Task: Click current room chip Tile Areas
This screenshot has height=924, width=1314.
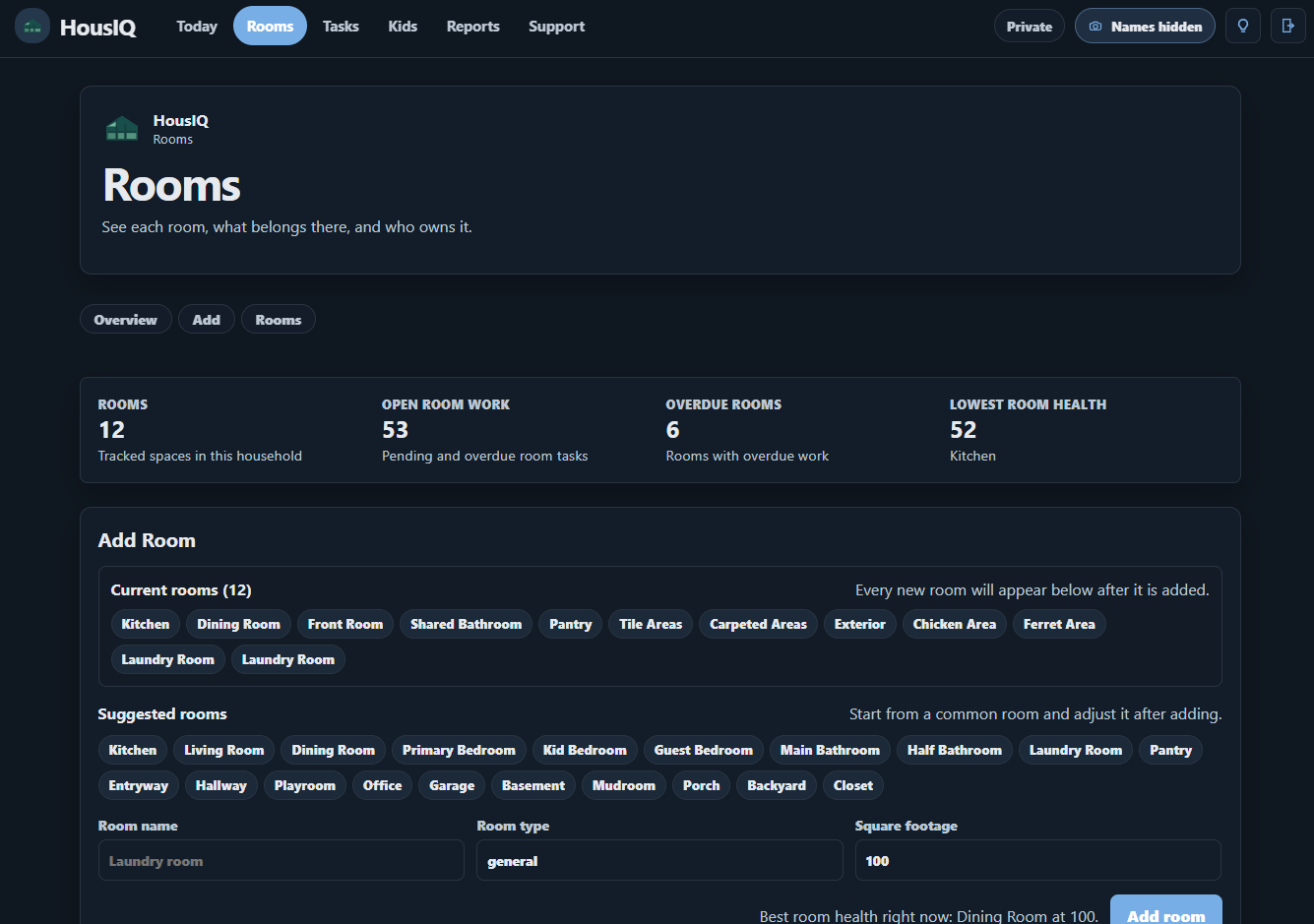Action: point(651,624)
